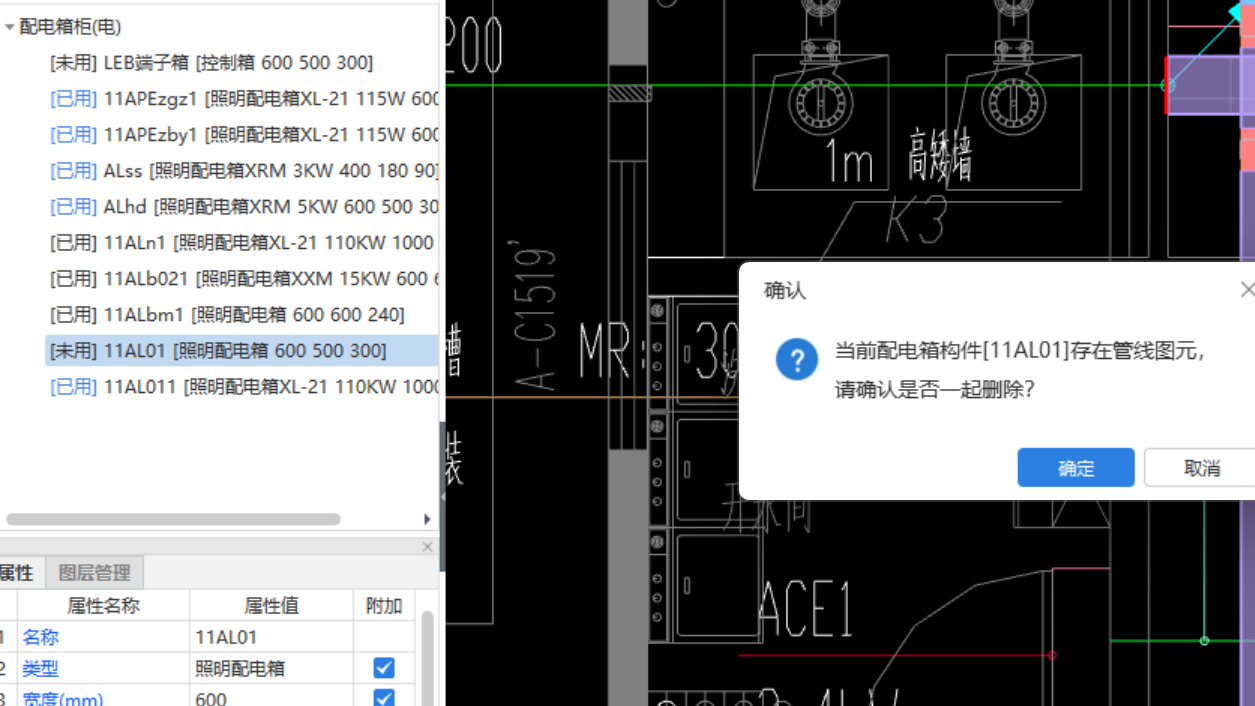Select the 11AL01 照明配电箱 row
The image size is (1255, 706).
(x=242, y=351)
